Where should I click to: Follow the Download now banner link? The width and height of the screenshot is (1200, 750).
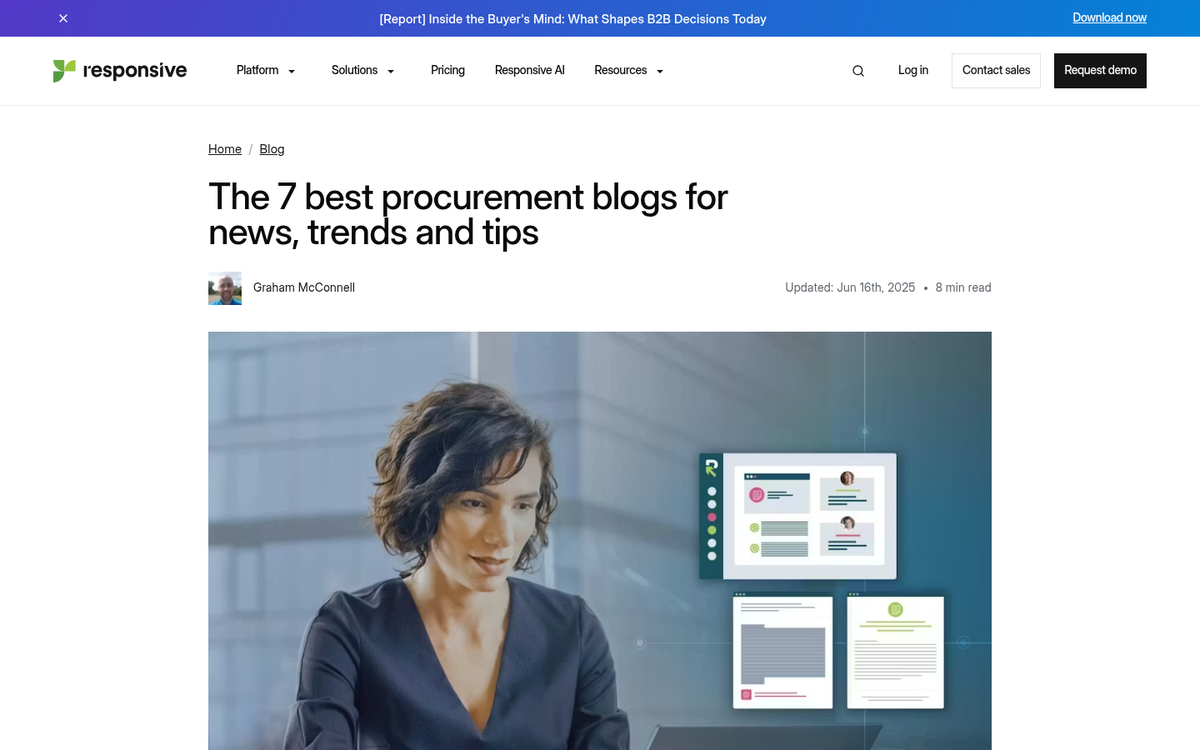[x=1109, y=18]
